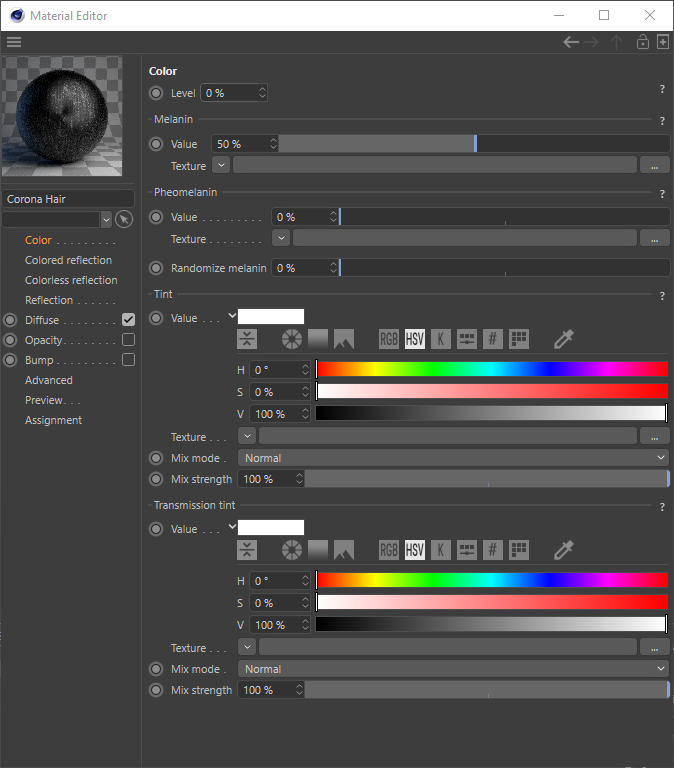Select the Color channel
674x768 pixels.
38,240
